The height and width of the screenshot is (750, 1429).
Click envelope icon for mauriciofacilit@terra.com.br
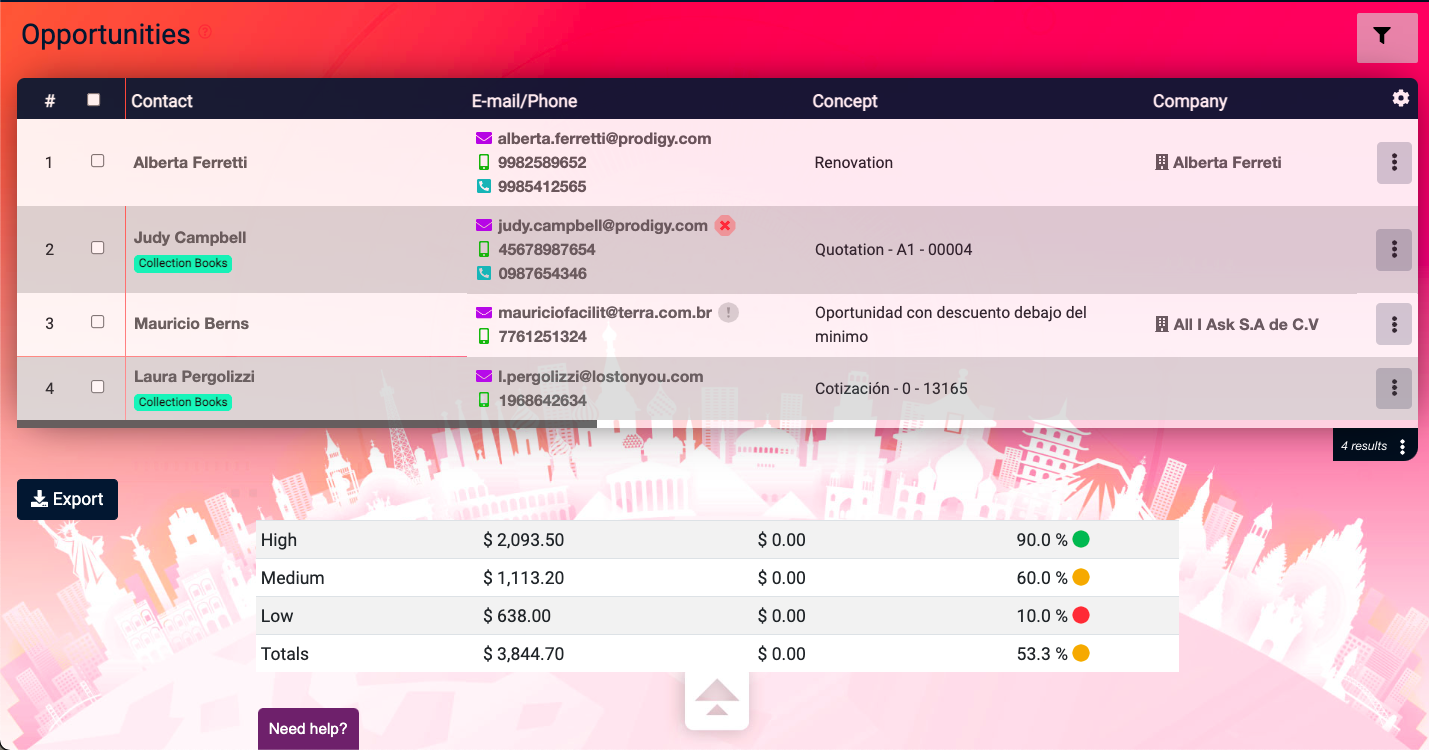[x=484, y=313]
